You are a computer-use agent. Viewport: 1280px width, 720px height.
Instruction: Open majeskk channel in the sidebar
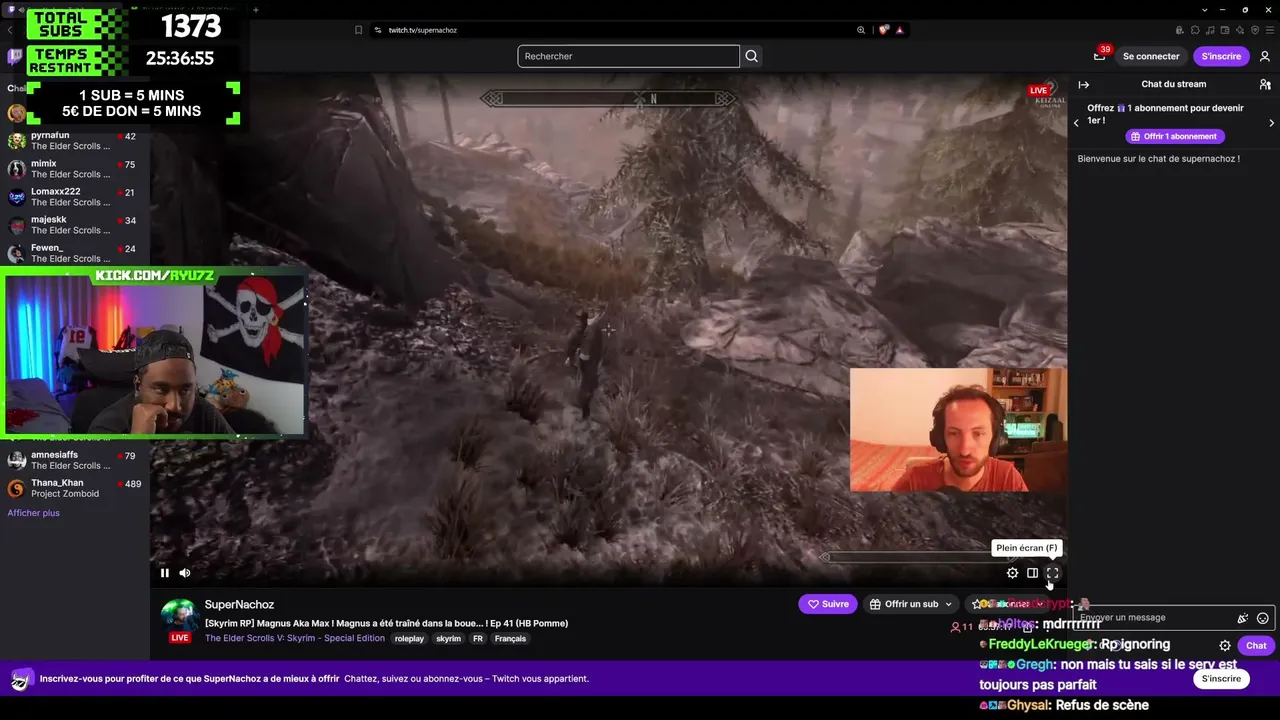pos(75,225)
